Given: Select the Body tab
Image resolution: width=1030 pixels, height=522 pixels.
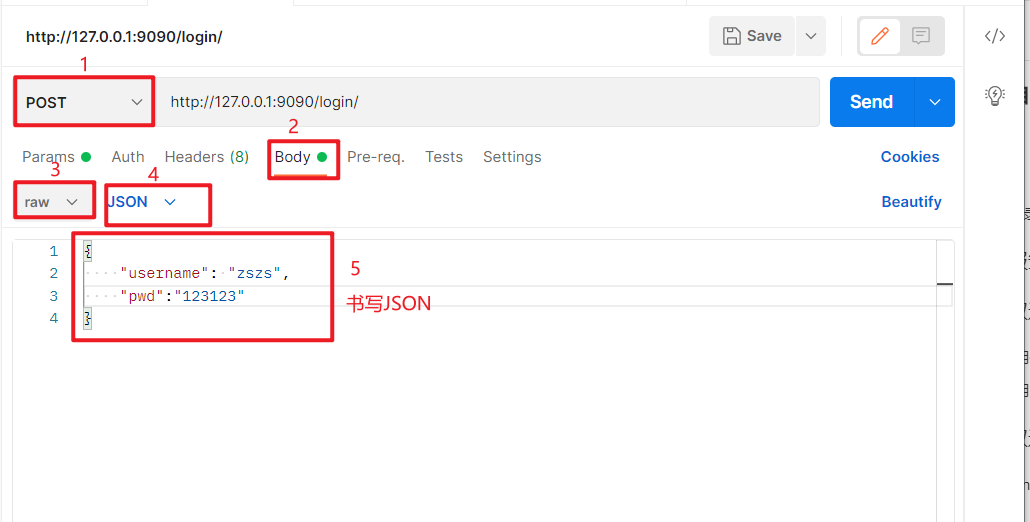Looking at the screenshot, I should coord(301,157).
